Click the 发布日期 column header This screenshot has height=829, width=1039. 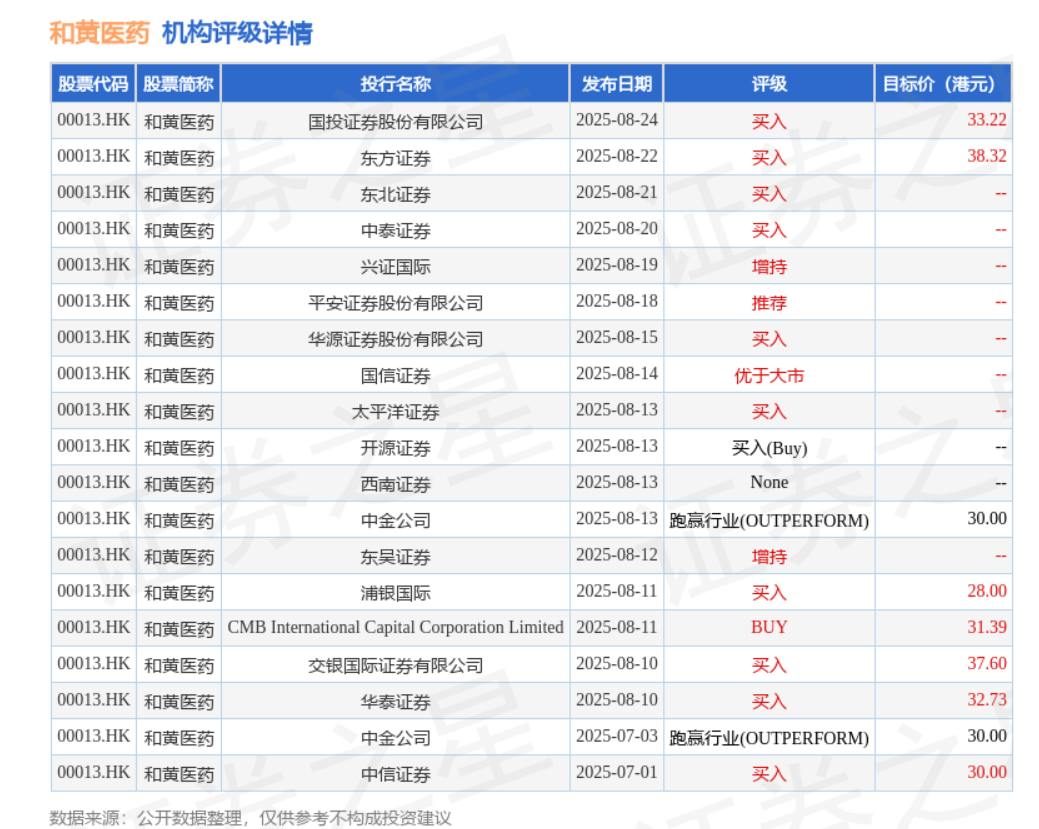616,84
